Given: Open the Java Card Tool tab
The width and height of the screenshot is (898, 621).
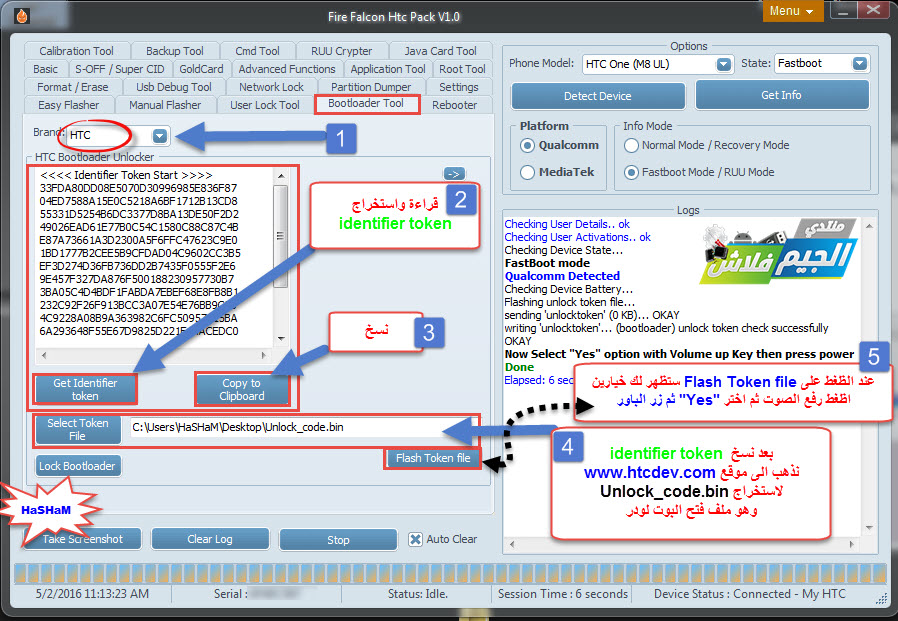Looking at the screenshot, I should (440, 51).
